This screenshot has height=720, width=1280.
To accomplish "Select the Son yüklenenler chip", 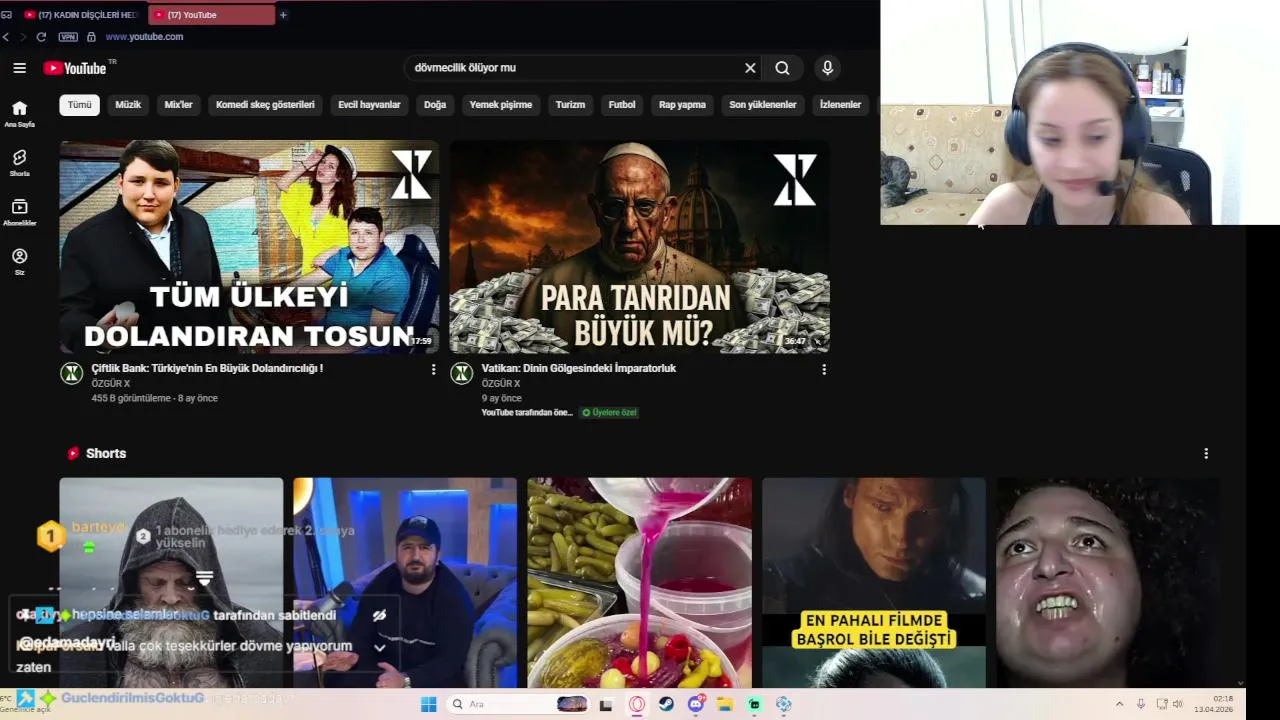I will [762, 105].
